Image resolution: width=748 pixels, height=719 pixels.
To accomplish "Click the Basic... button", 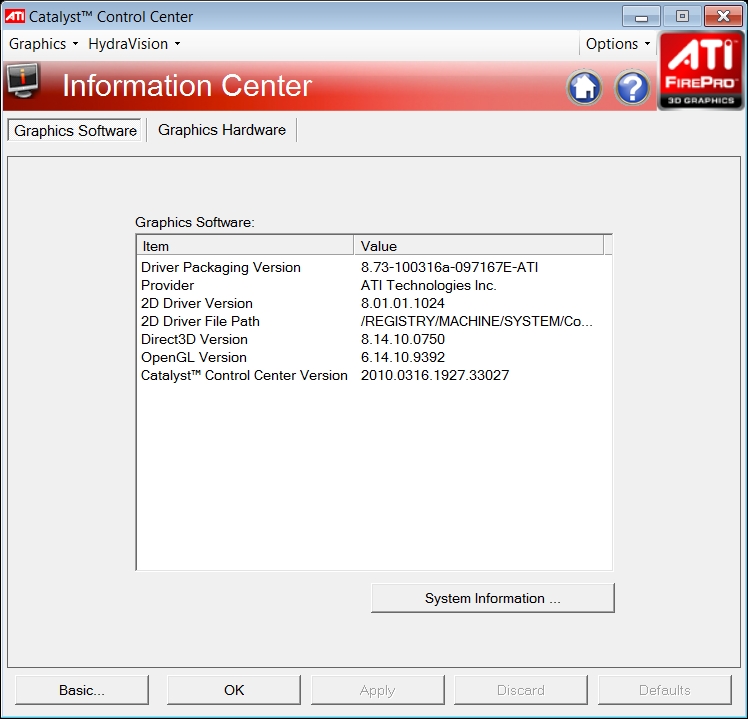I will (x=82, y=690).
